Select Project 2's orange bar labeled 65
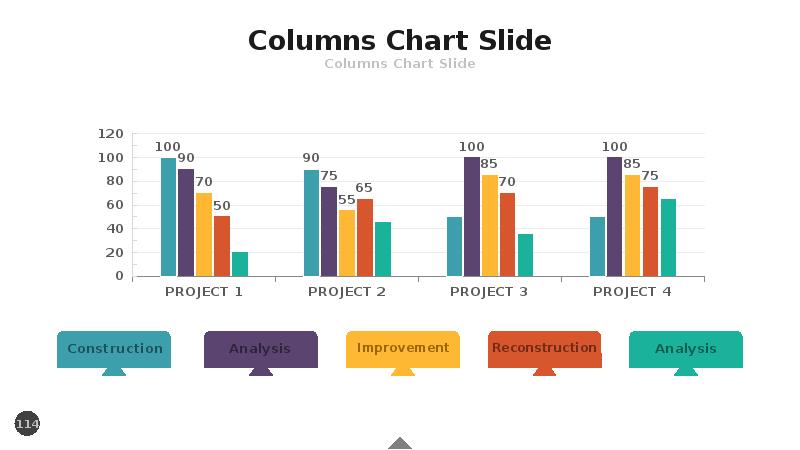The height and width of the screenshot is (450, 800). coord(365,237)
